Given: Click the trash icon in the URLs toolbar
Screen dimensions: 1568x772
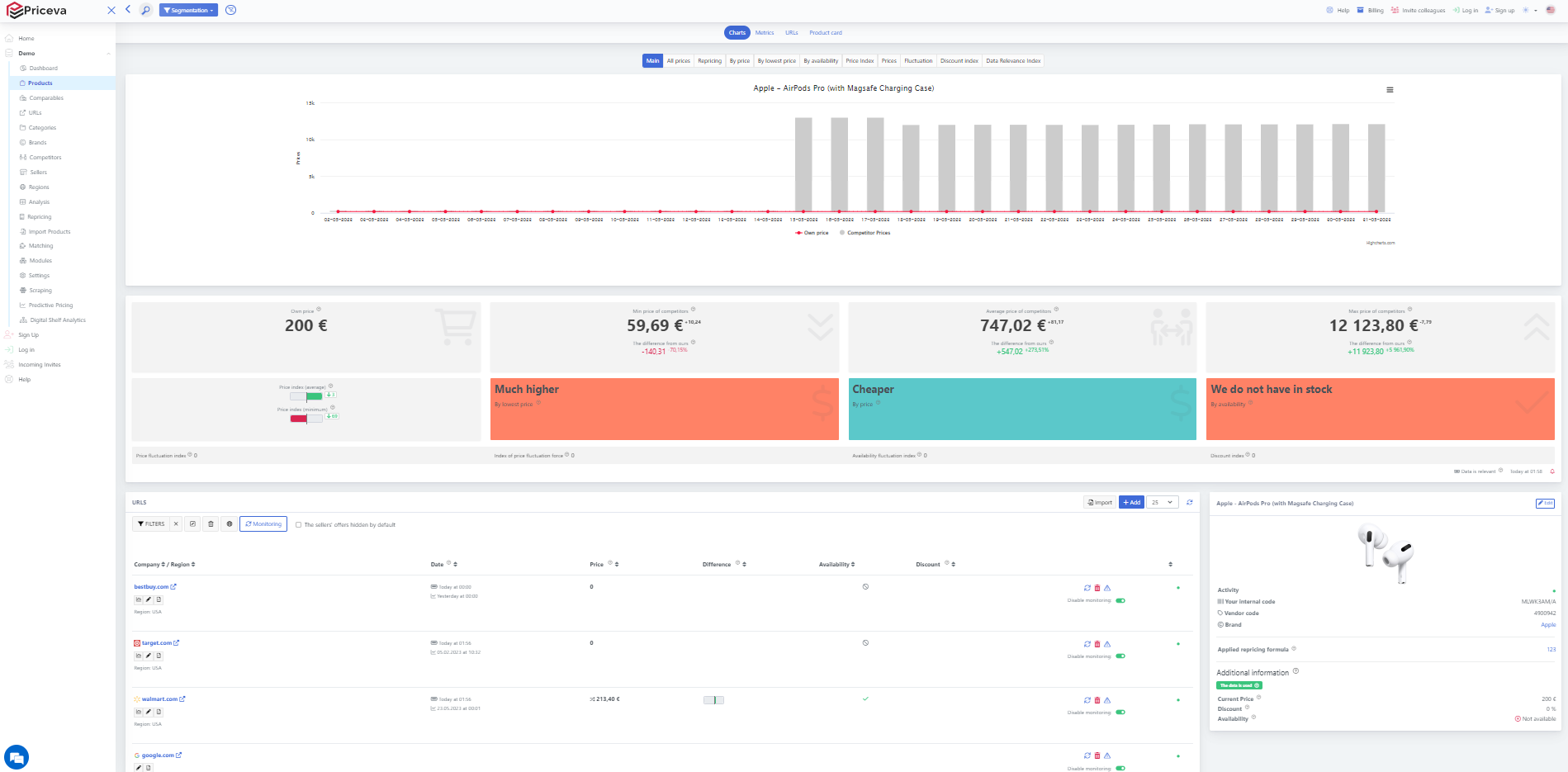Looking at the screenshot, I should [x=211, y=523].
